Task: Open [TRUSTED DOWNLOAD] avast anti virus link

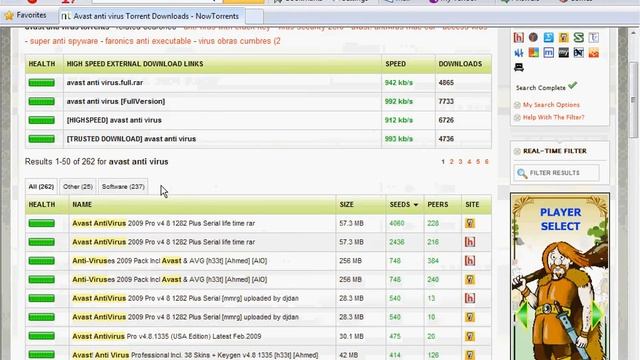Action: 131,139
